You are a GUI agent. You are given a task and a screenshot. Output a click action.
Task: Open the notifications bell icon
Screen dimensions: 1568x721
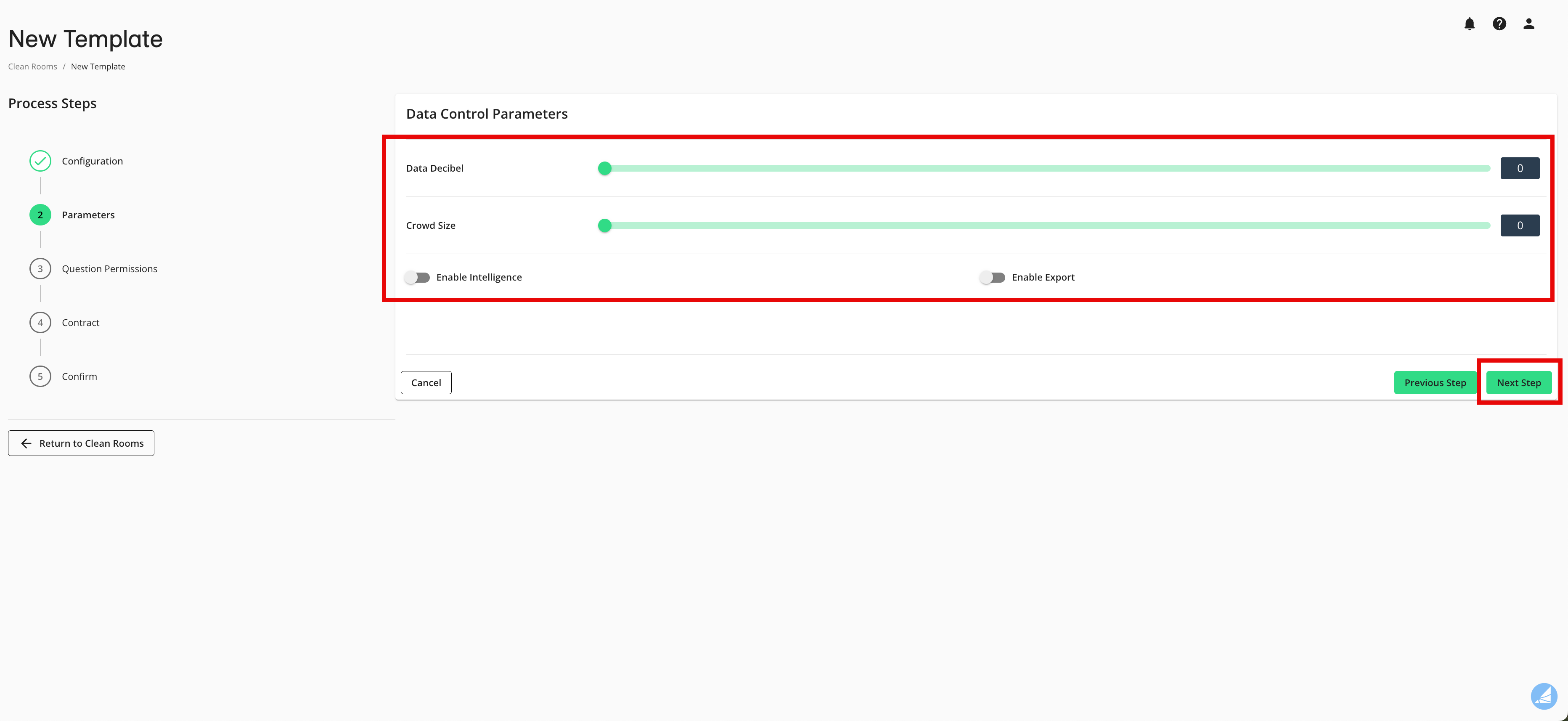(1470, 24)
